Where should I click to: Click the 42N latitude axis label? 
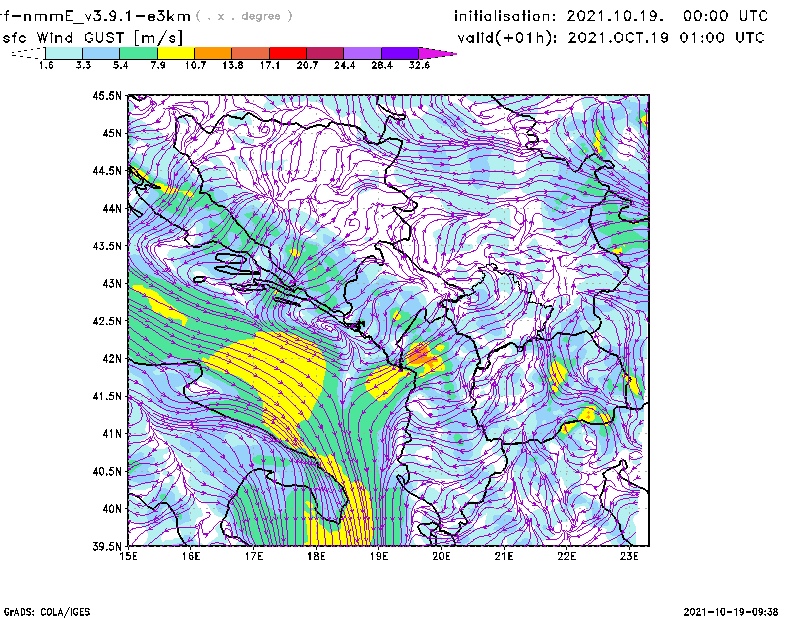(x=112, y=359)
